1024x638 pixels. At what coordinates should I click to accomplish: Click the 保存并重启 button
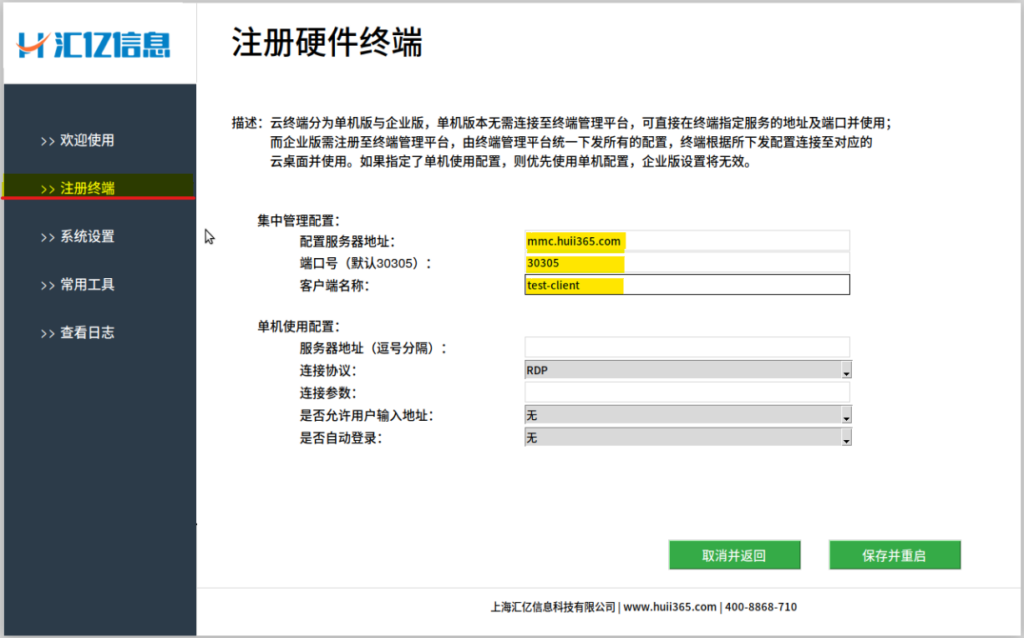coord(894,555)
